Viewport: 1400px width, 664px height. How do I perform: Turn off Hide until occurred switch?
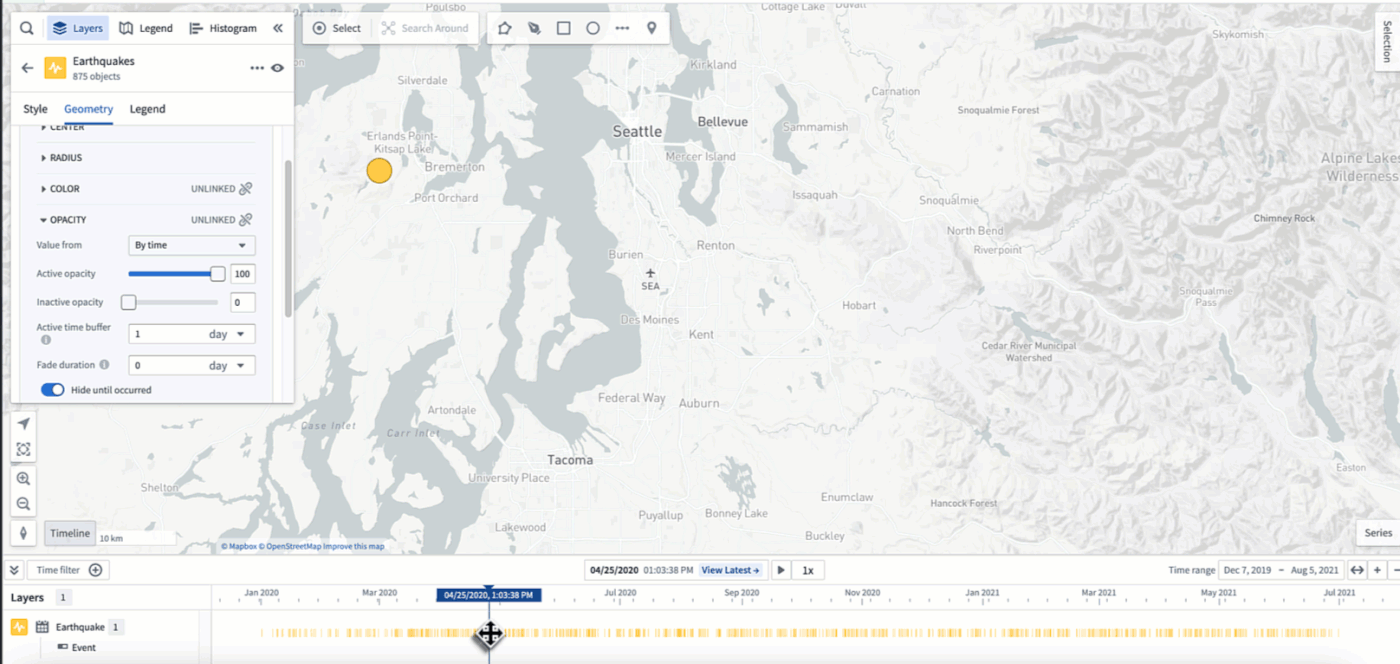(x=52, y=389)
